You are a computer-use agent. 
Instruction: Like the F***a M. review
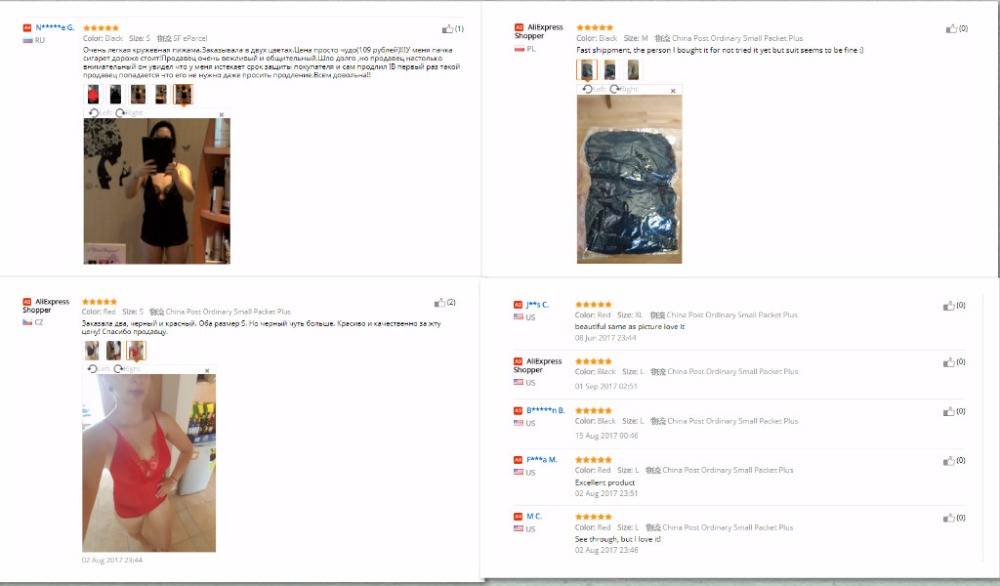(x=949, y=461)
